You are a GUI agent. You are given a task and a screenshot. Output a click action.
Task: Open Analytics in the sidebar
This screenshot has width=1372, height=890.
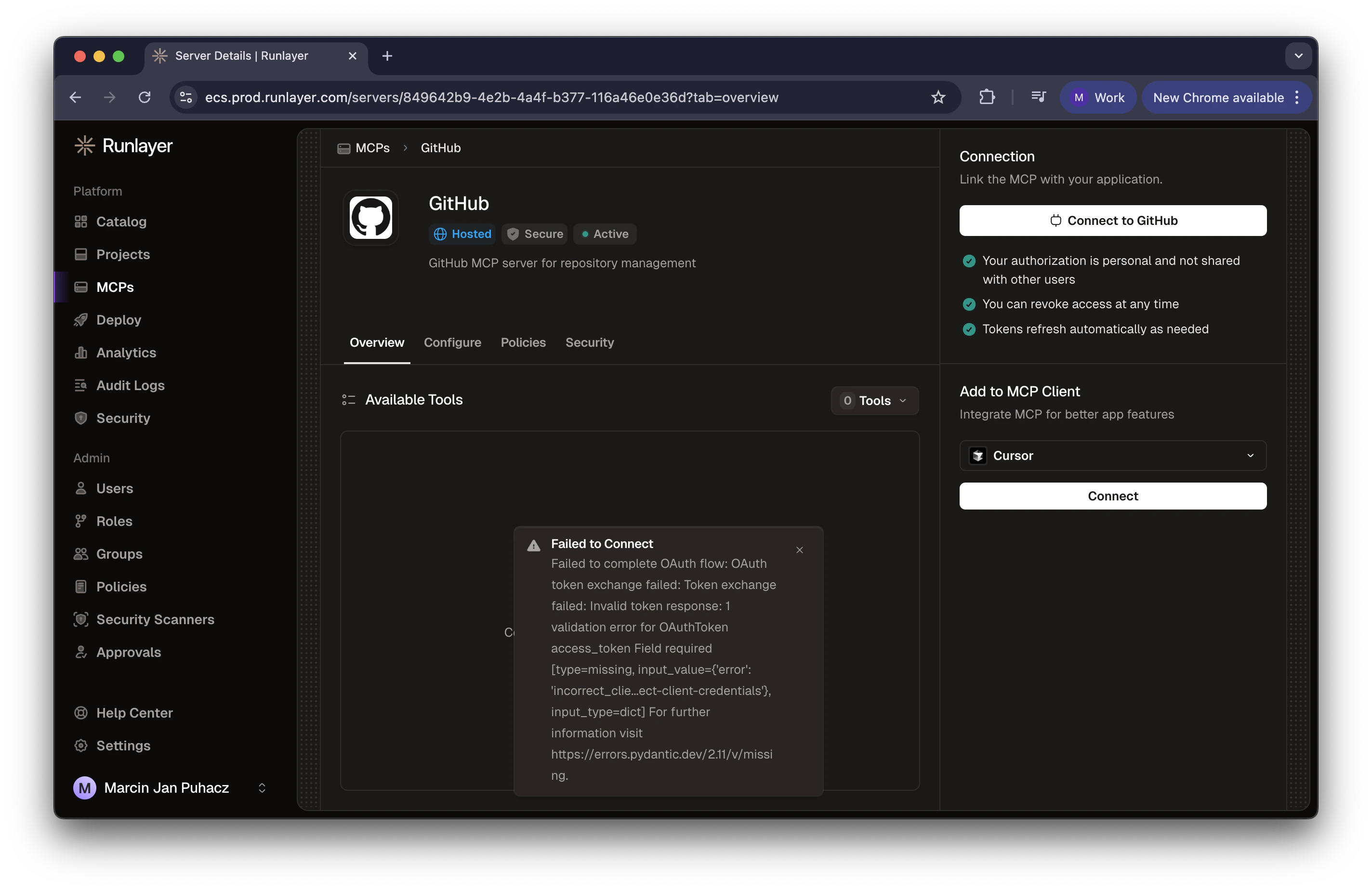tap(126, 353)
